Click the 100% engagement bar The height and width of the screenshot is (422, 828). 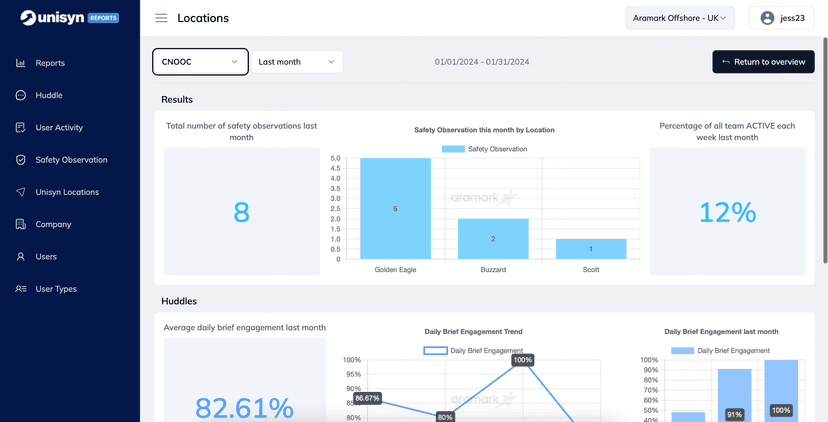click(781, 391)
